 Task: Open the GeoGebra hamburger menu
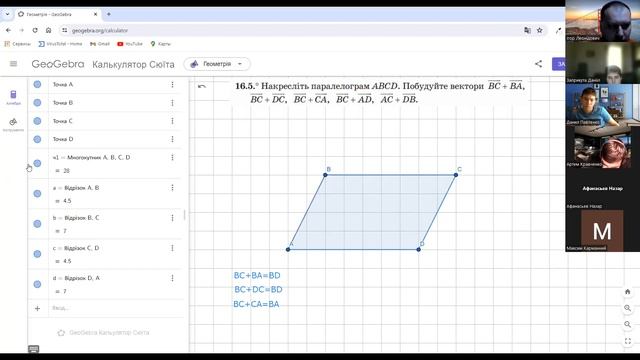click(13, 64)
